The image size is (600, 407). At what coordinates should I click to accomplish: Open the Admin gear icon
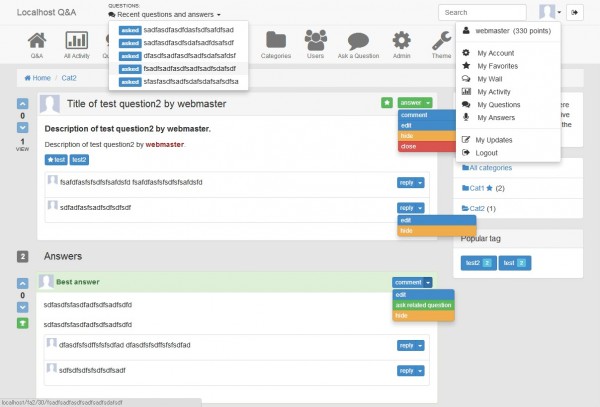[x=401, y=44]
